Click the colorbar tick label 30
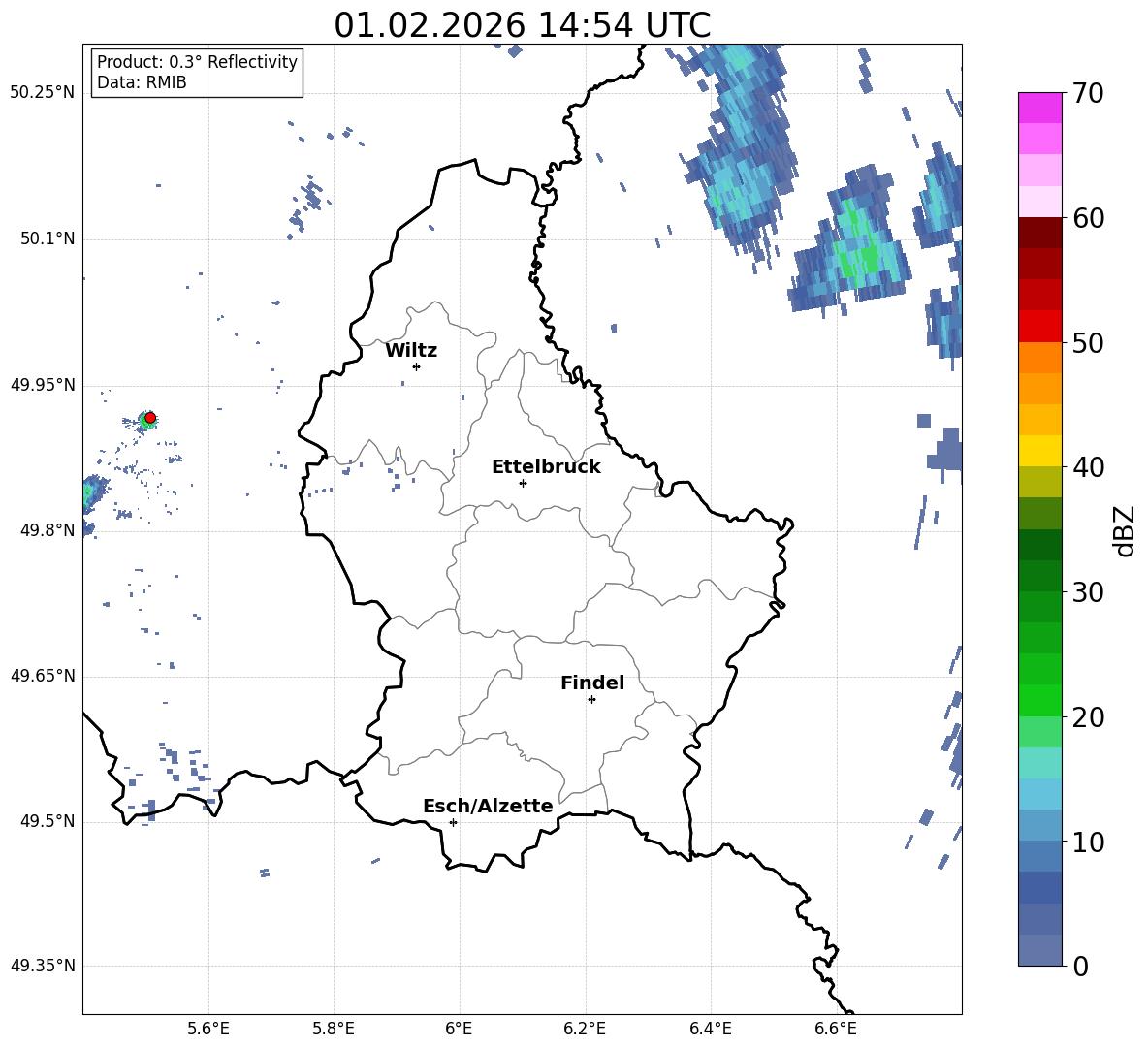The width and height of the screenshot is (1148, 1048). [x=1087, y=592]
